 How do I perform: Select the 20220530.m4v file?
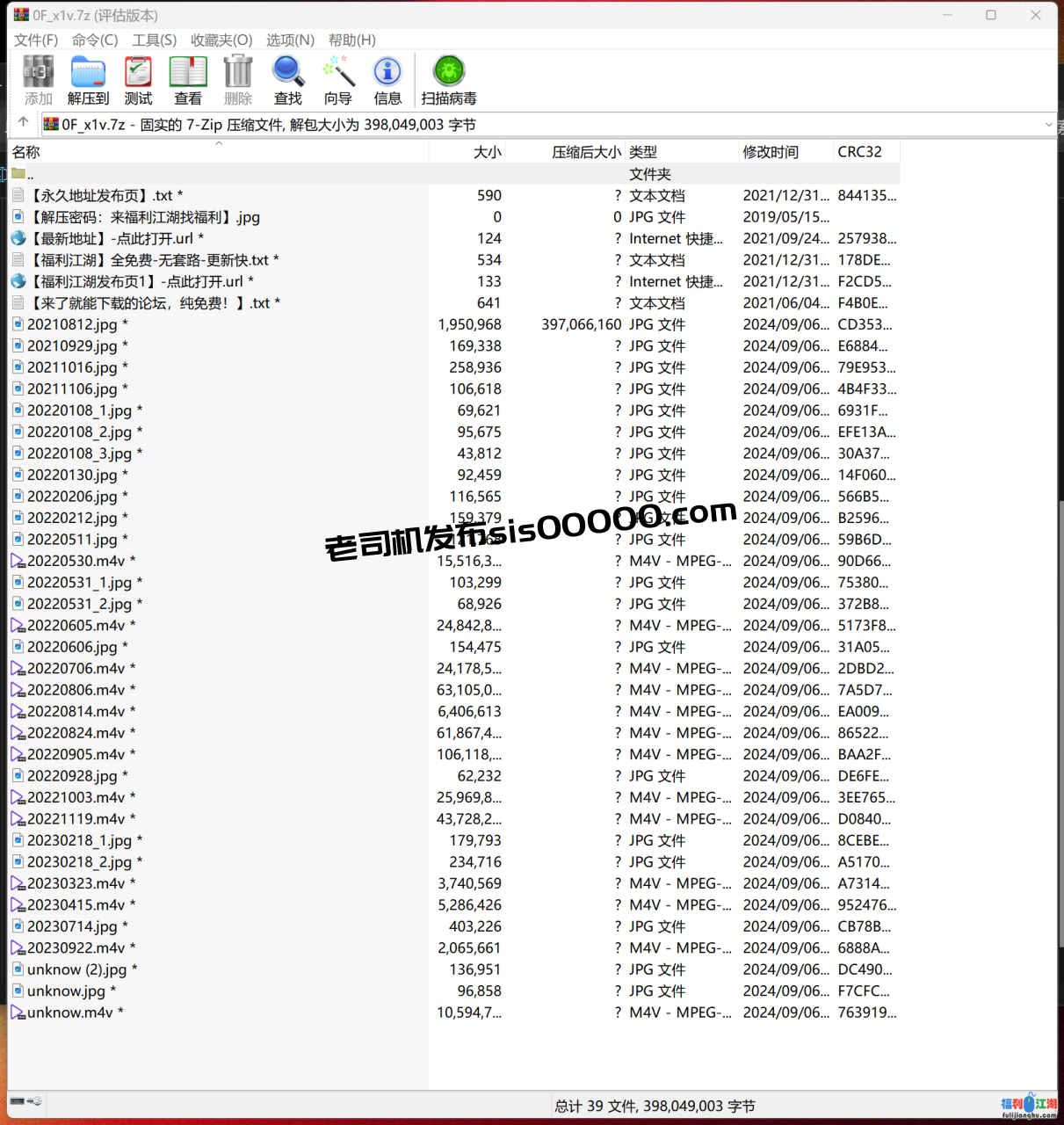76,561
